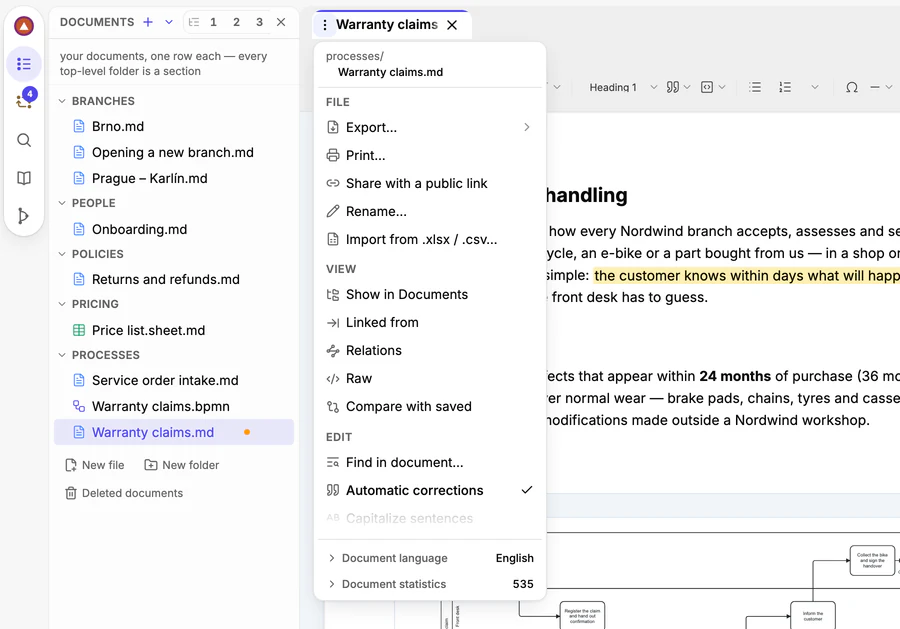Toggle Automatic corrections option

coord(429,491)
